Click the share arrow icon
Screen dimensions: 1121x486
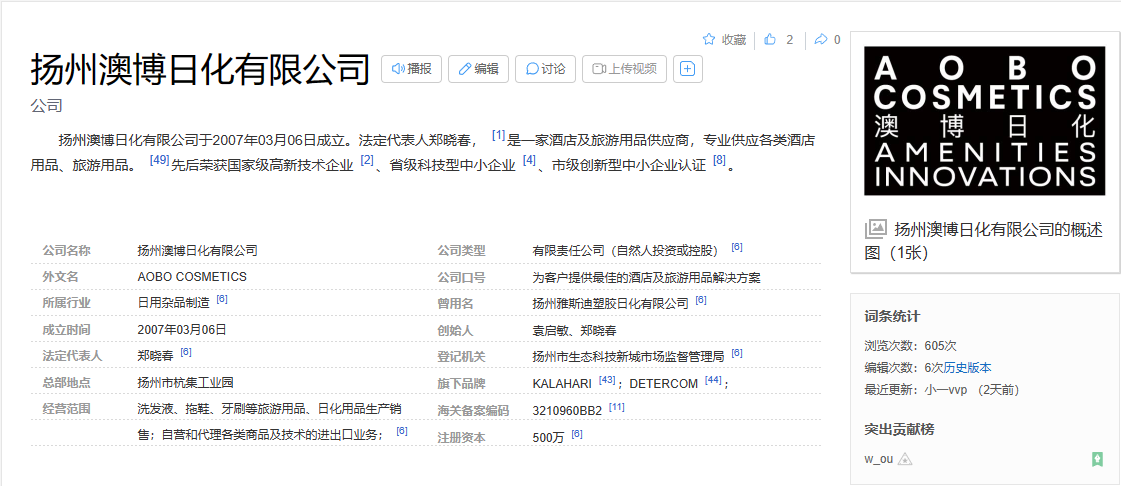tap(821, 39)
